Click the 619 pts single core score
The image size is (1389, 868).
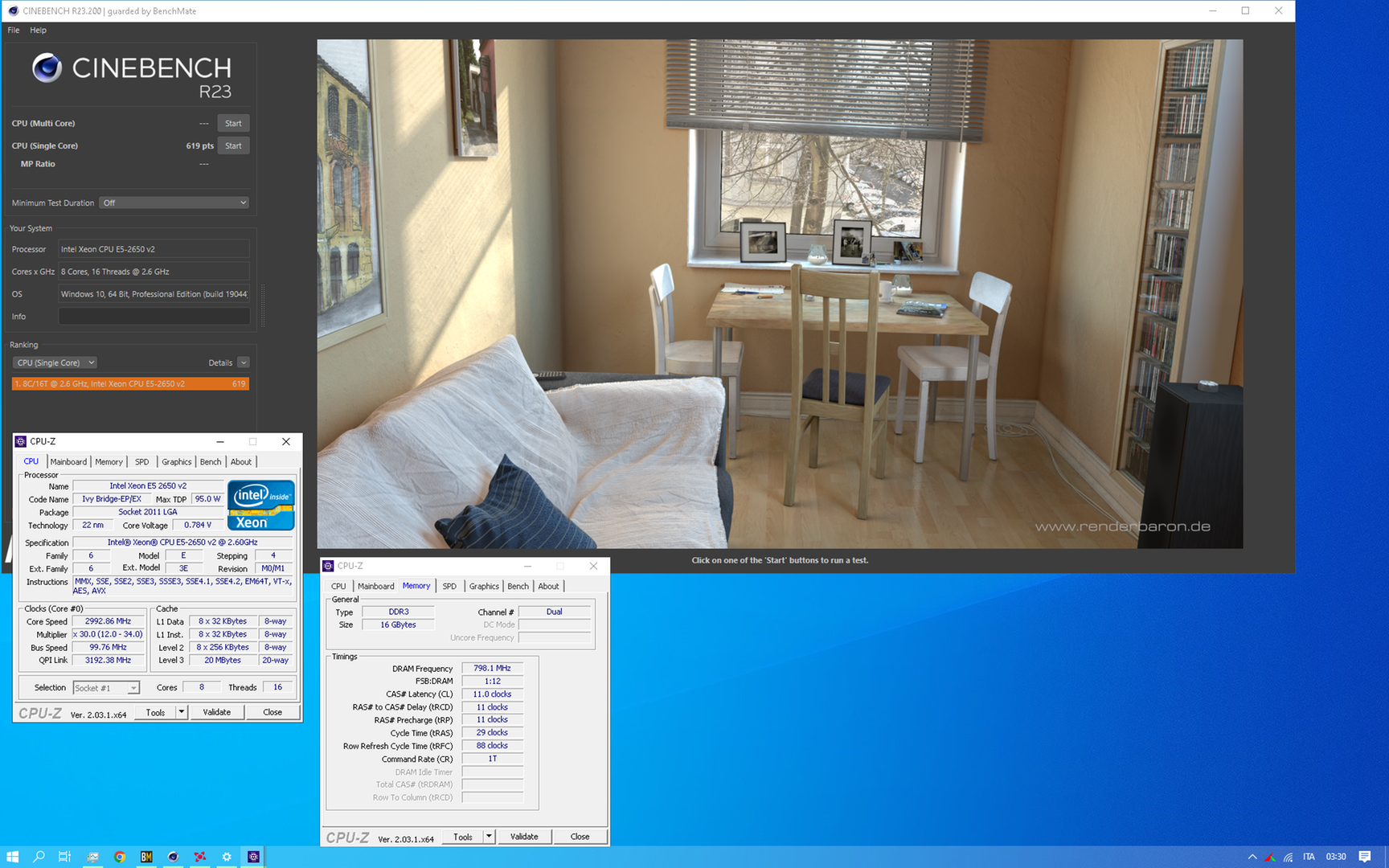[x=199, y=145]
